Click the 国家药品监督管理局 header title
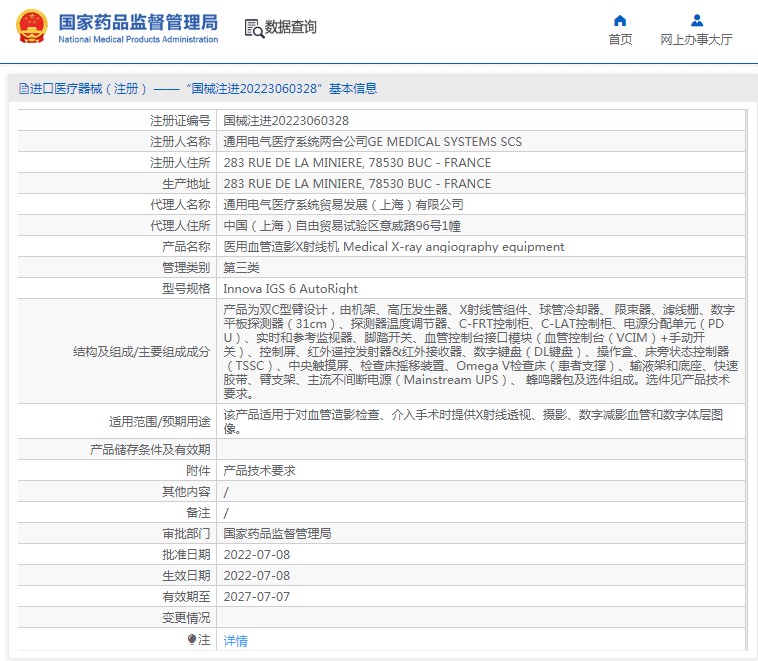Screen dimensions: 758x661 138,22
